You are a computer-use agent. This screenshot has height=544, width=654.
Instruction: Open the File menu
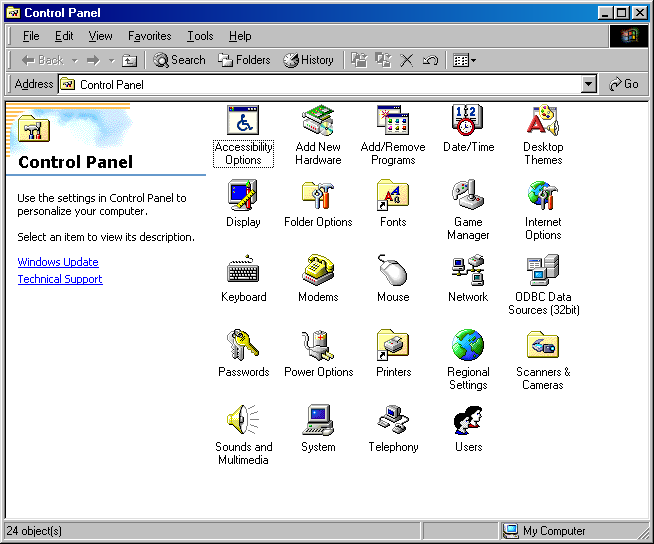click(x=31, y=36)
